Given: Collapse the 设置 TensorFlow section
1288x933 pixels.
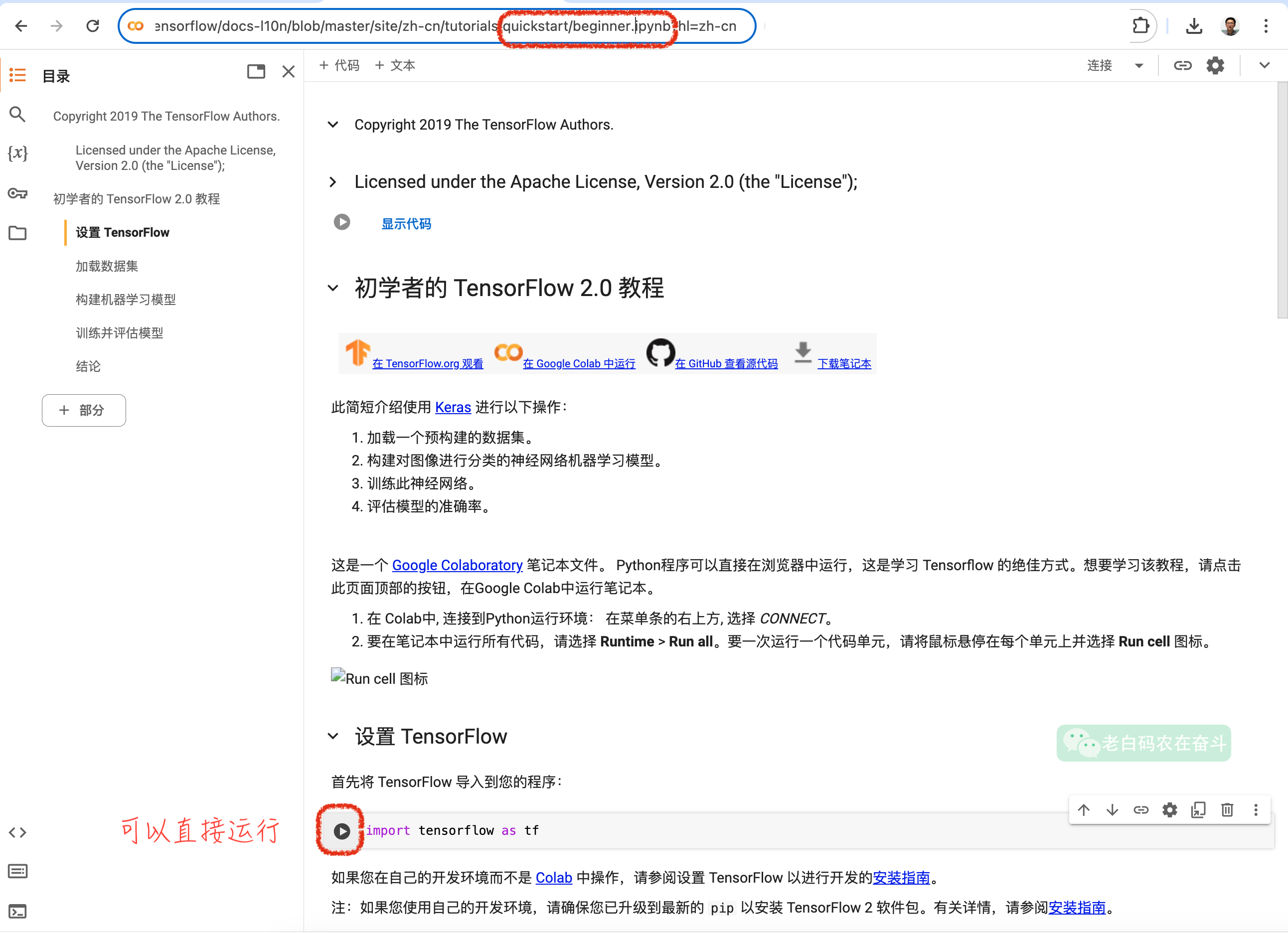Looking at the screenshot, I should (x=333, y=737).
